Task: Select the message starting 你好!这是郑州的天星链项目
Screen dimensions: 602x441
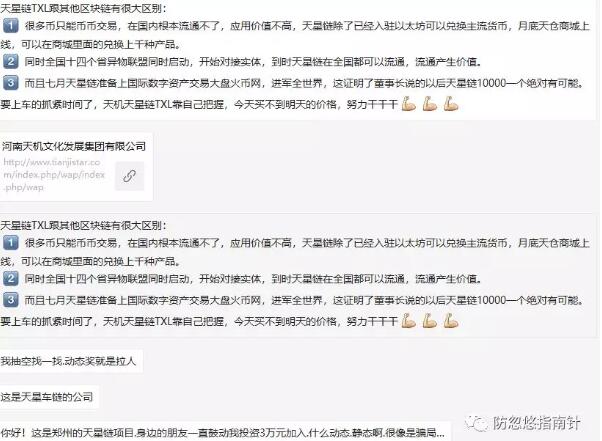Action: 222,433
